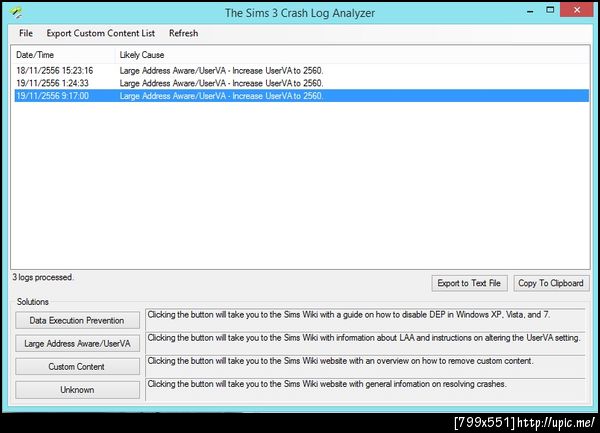Image resolution: width=600 pixels, height=433 pixels.
Task: Click Export to Text File button
Action: [469, 283]
